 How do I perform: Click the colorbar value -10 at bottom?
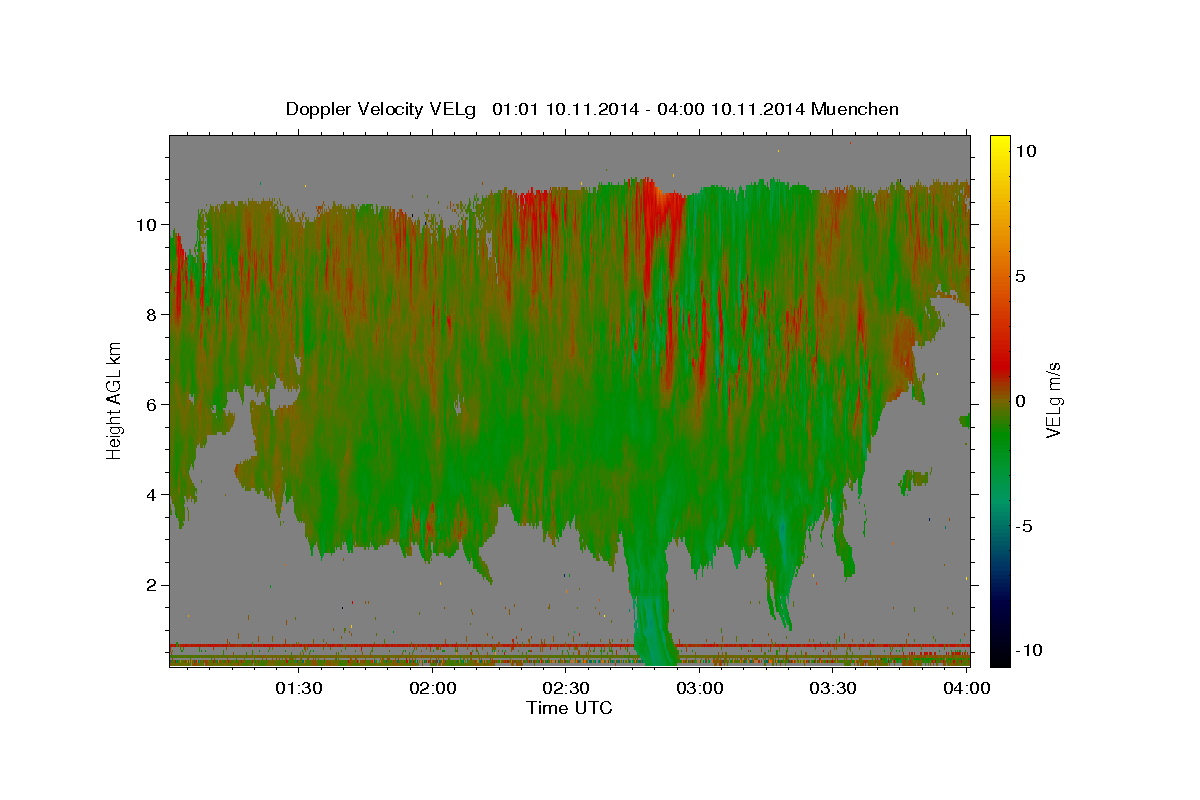[1031, 650]
